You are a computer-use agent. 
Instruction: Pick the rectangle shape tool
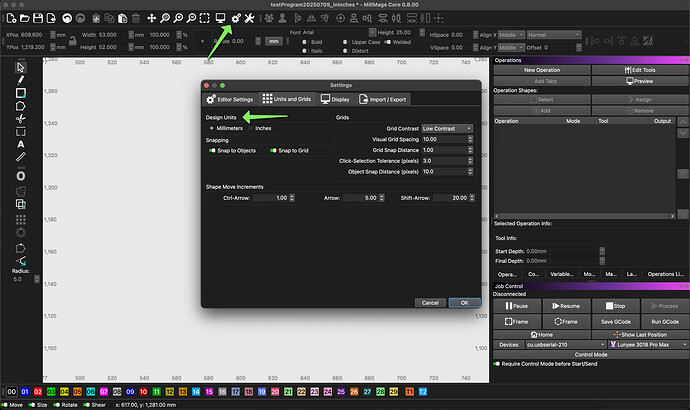21,92
